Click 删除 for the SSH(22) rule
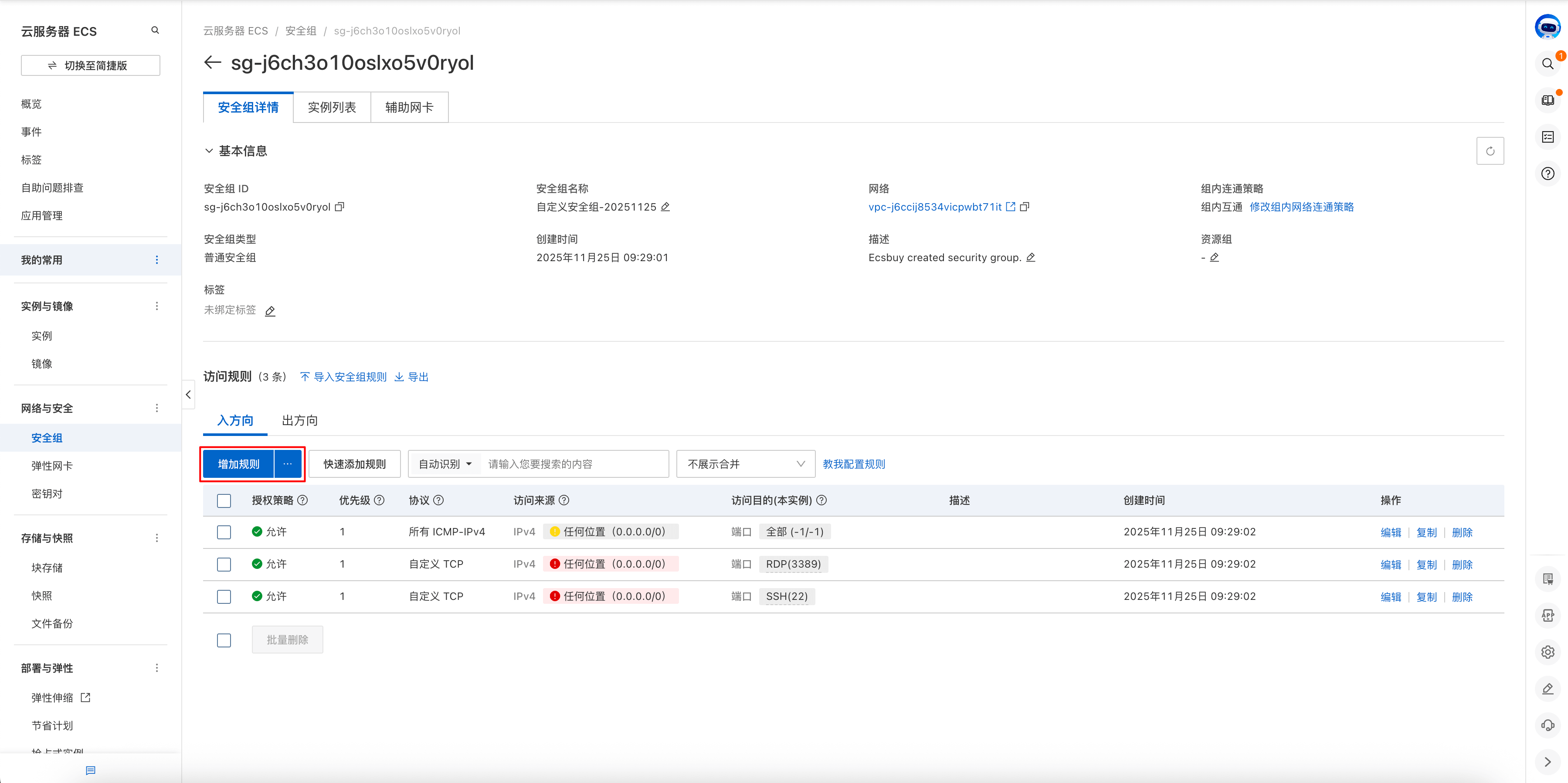Image resolution: width=1568 pixels, height=783 pixels. [1462, 597]
